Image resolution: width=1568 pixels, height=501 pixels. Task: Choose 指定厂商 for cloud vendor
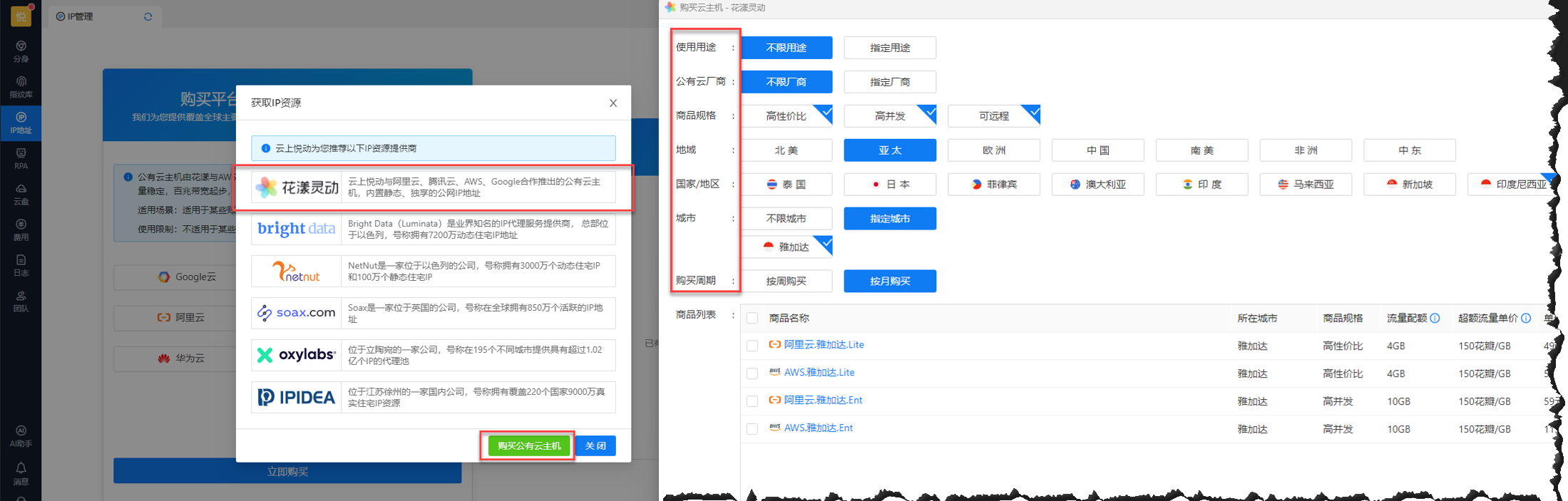pyautogui.click(x=890, y=82)
